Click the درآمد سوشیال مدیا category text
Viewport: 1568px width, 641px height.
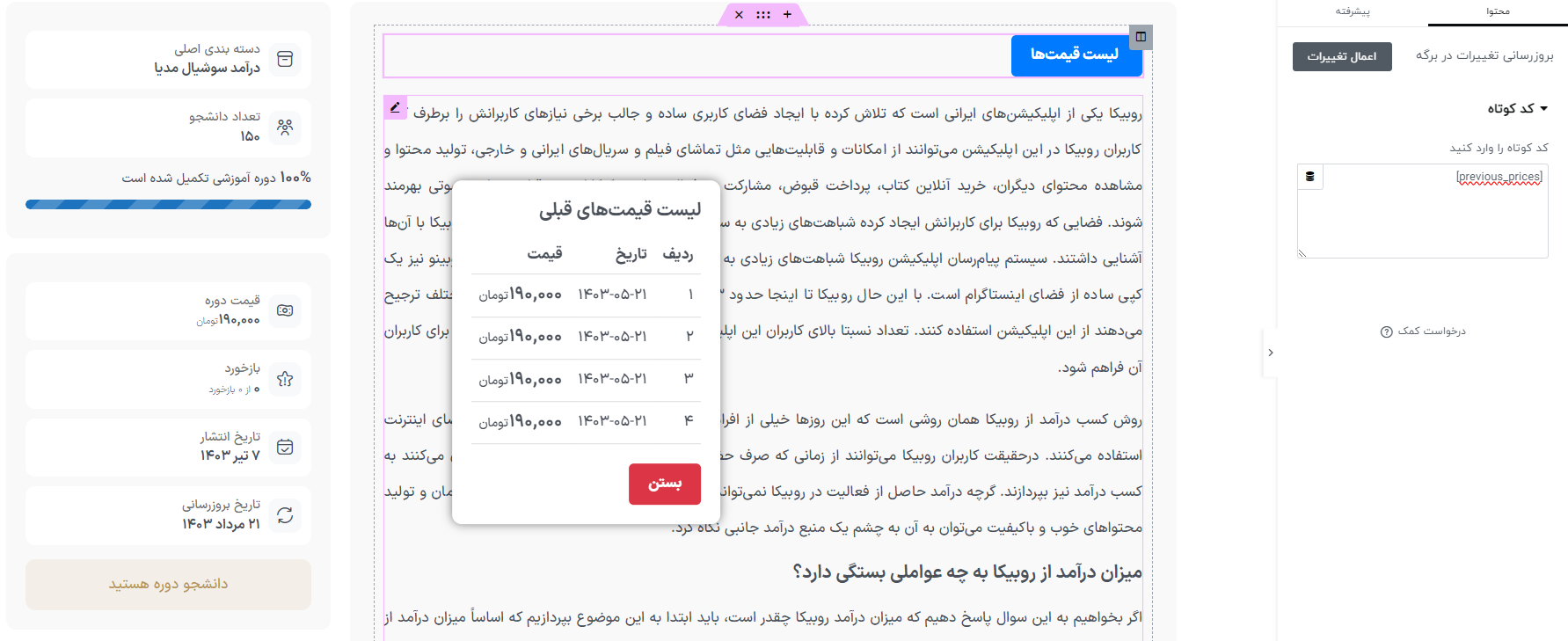208,68
